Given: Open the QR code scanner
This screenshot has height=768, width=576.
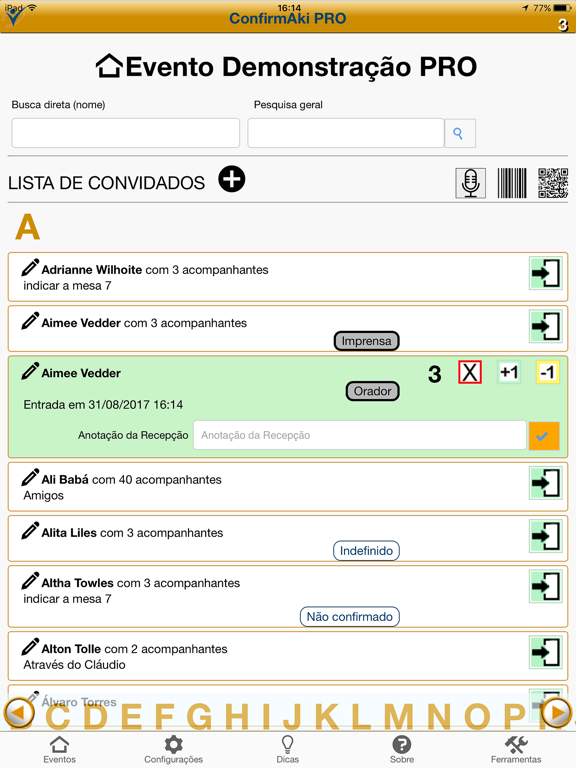Looking at the screenshot, I should [553, 183].
